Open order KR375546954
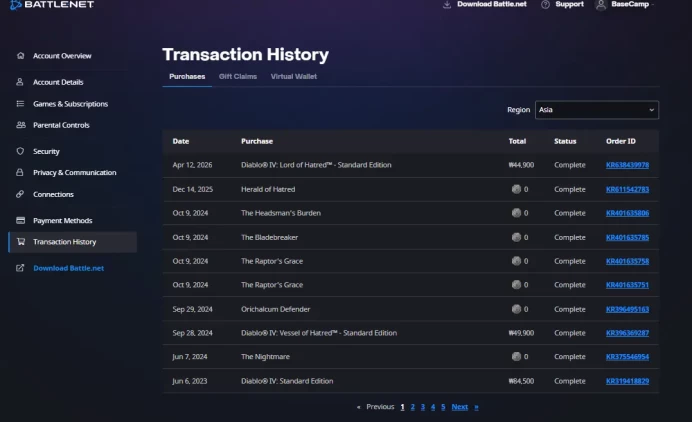Screen dimensions: 692x422 click(627, 357)
